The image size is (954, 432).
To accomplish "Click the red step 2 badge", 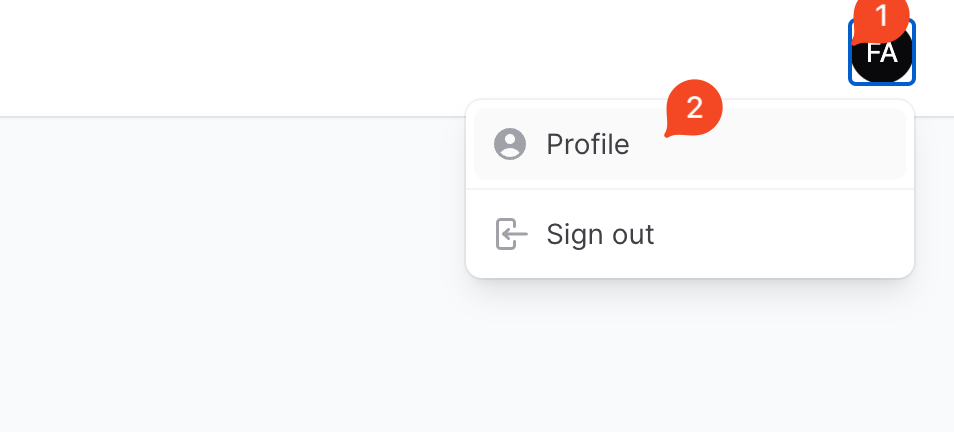I will click(694, 108).
